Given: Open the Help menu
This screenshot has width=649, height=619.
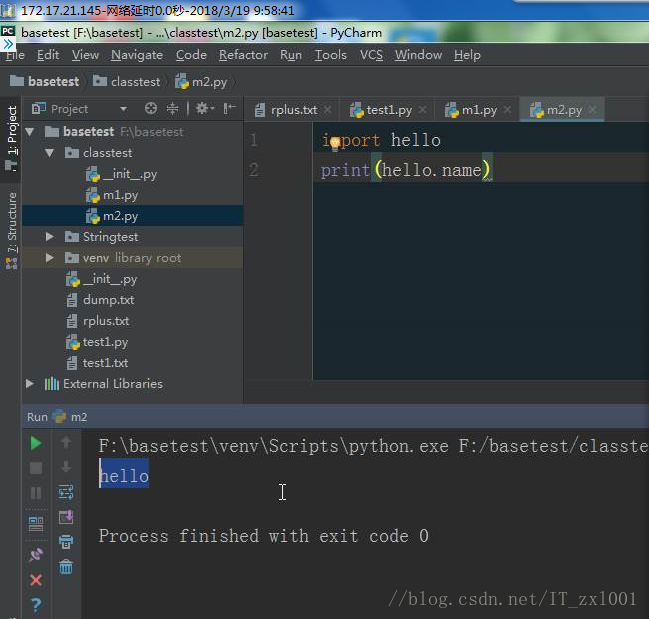Looking at the screenshot, I should point(467,55).
